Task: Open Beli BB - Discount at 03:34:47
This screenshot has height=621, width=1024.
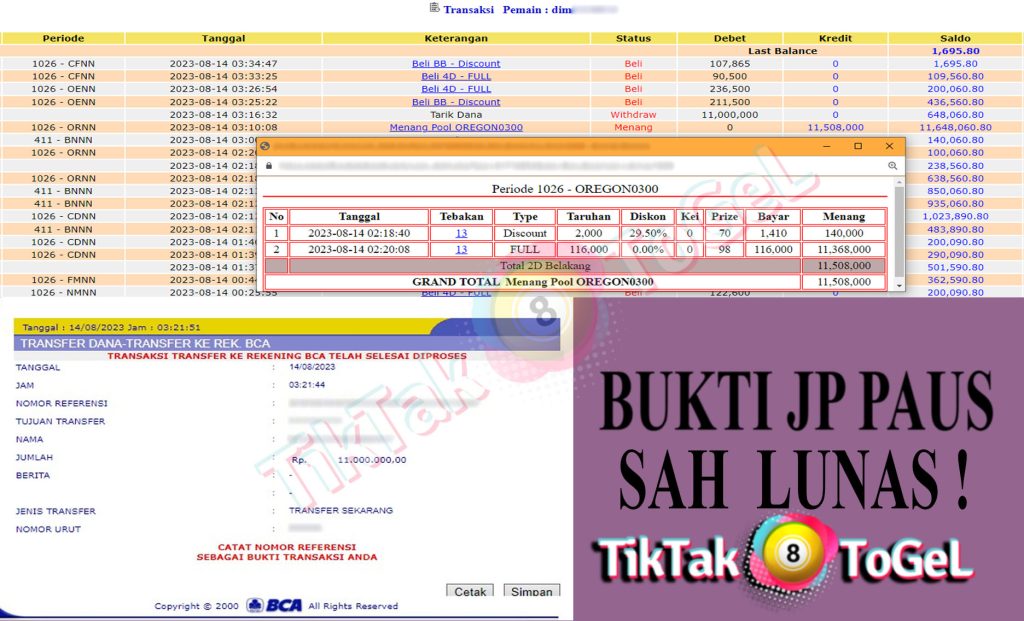Action: [456, 63]
